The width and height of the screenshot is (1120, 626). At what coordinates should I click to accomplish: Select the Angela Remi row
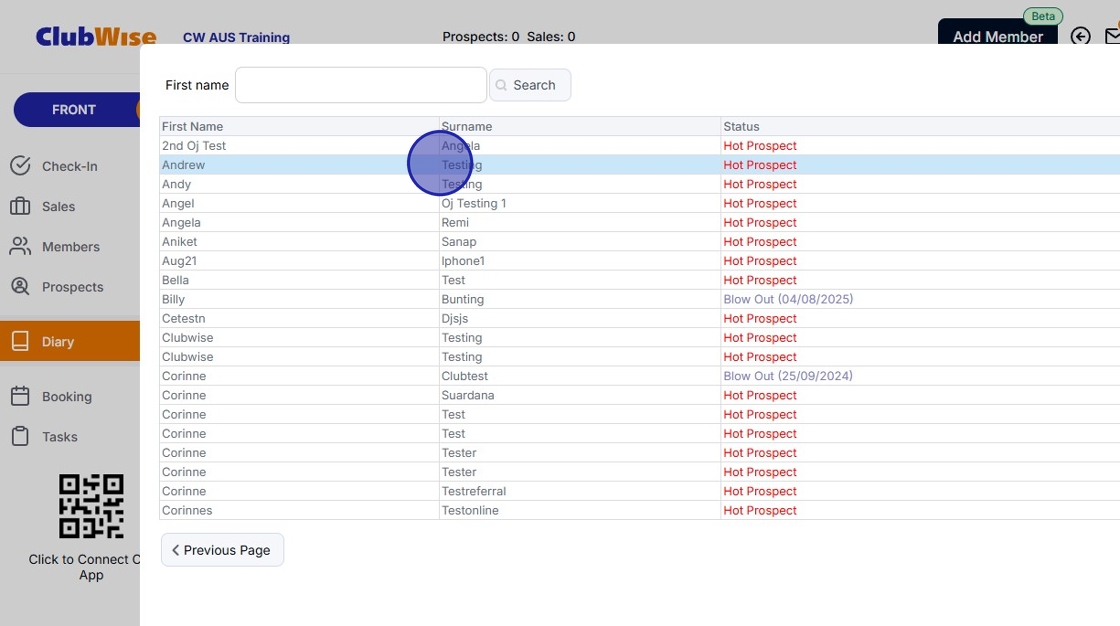[639, 223]
